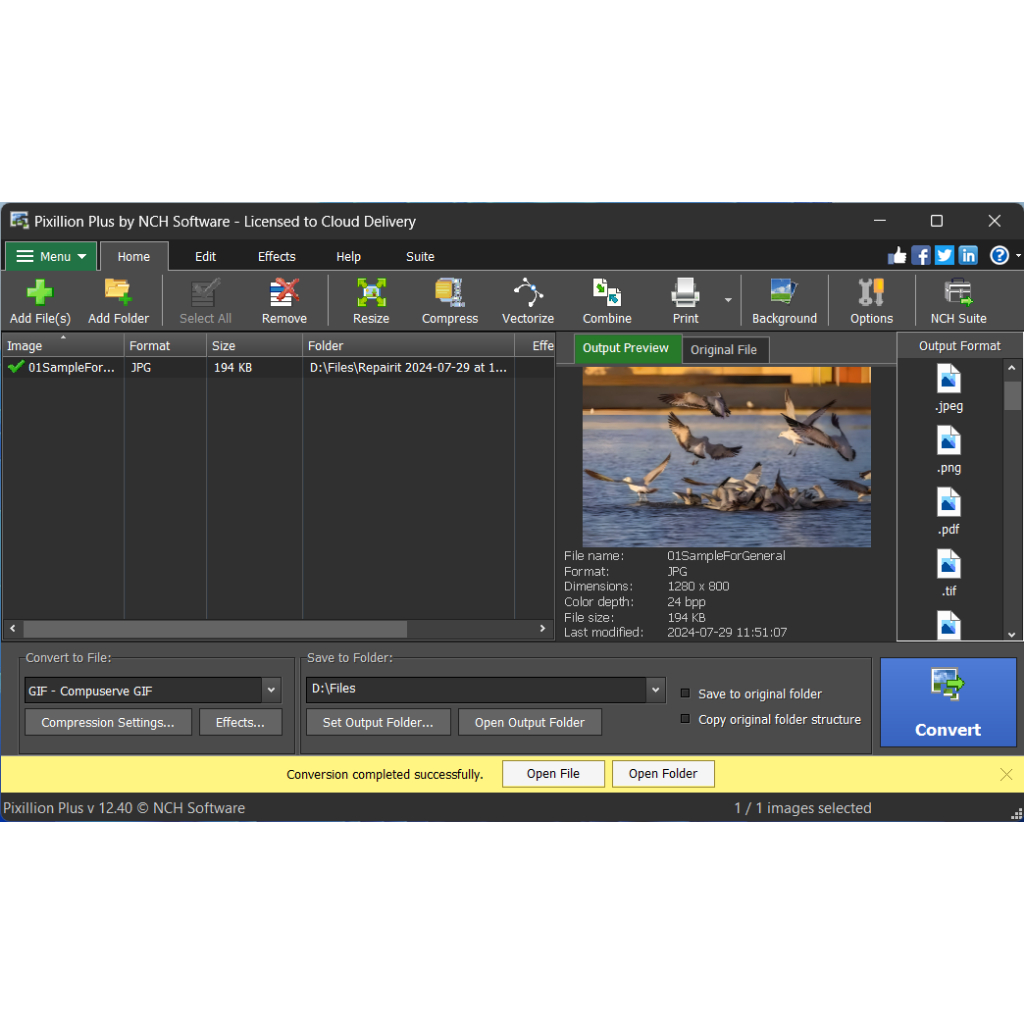Image resolution: width=1024 pixels, height=1024 pixels.
Task: Expand the Save to Folder path dropdown
Action: coord(656,689)
